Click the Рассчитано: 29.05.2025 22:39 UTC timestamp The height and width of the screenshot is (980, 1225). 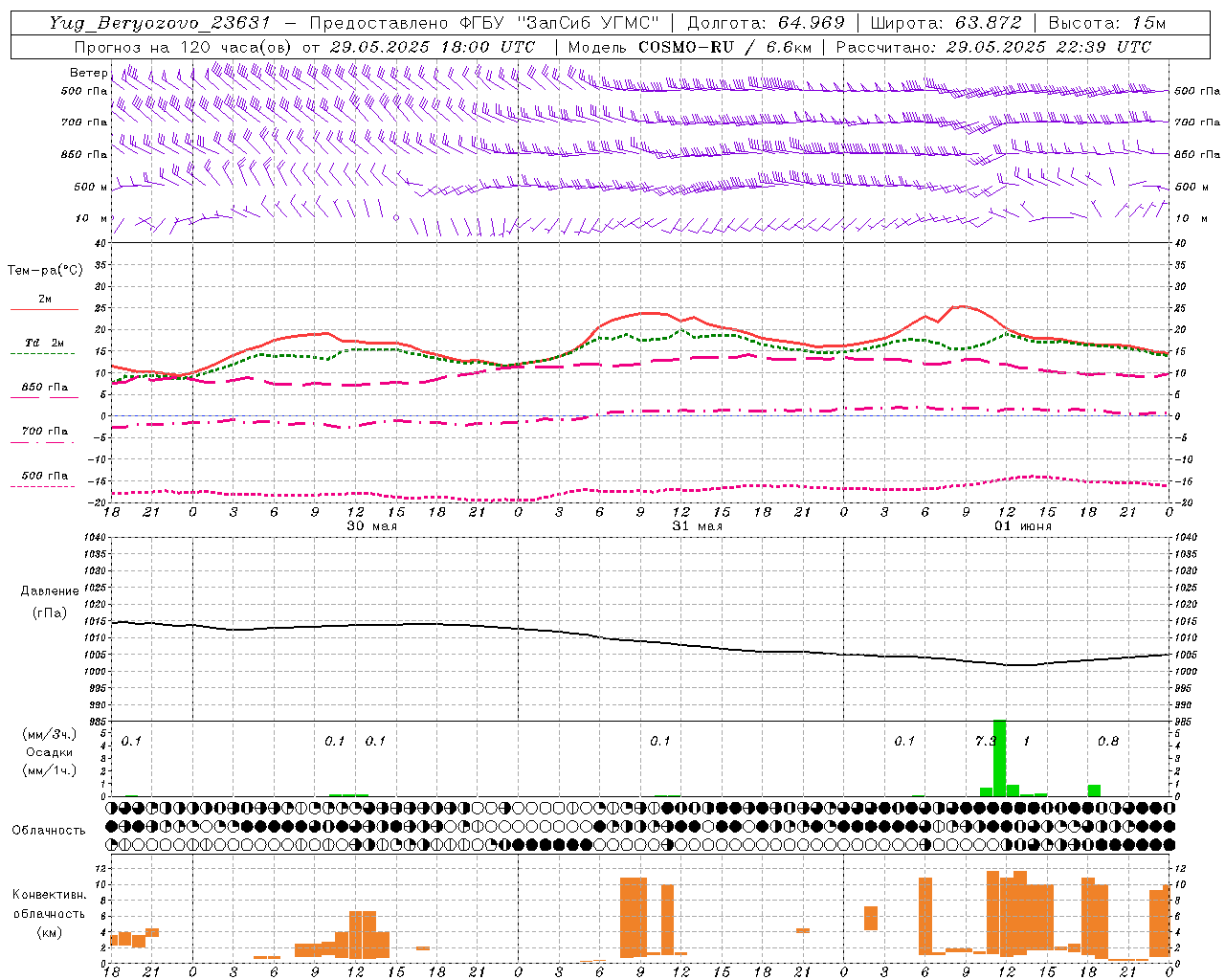[x=993, y=47]
